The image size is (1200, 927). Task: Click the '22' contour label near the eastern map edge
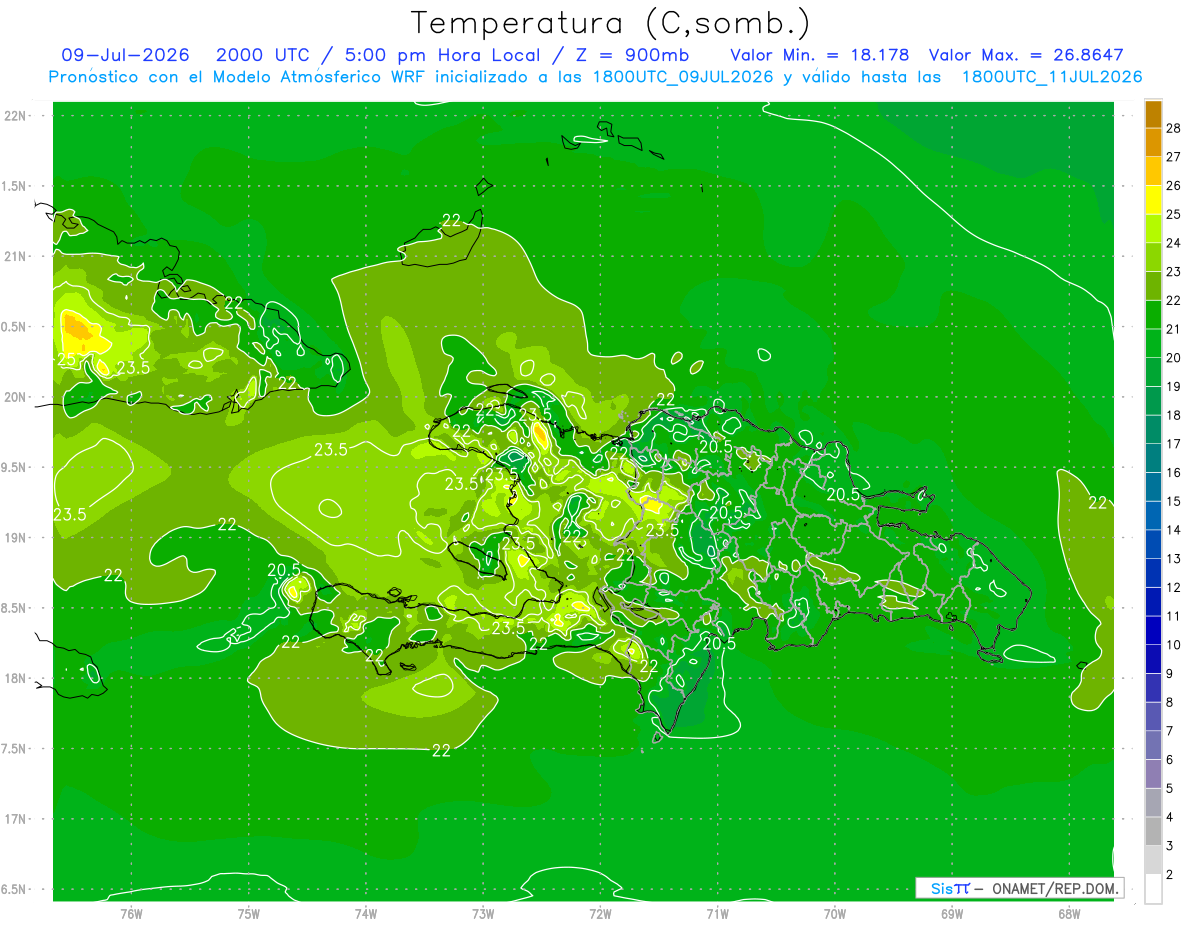point(1098,503)
